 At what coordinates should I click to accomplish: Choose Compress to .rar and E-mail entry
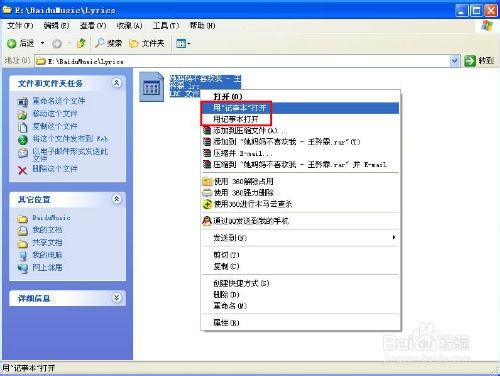click(x=300, y=164)
